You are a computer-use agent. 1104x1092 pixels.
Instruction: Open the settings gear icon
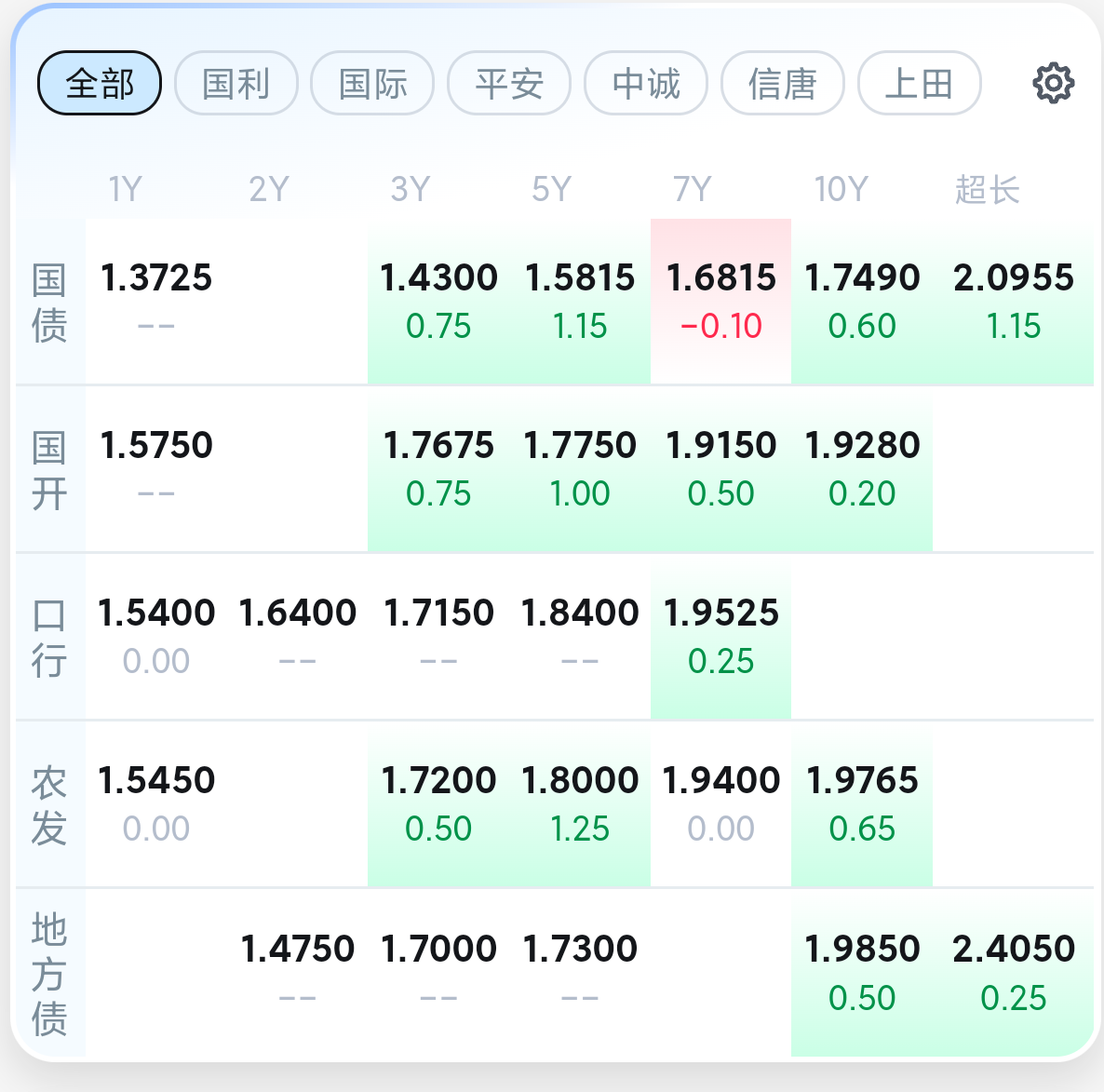coord(1053,84)
